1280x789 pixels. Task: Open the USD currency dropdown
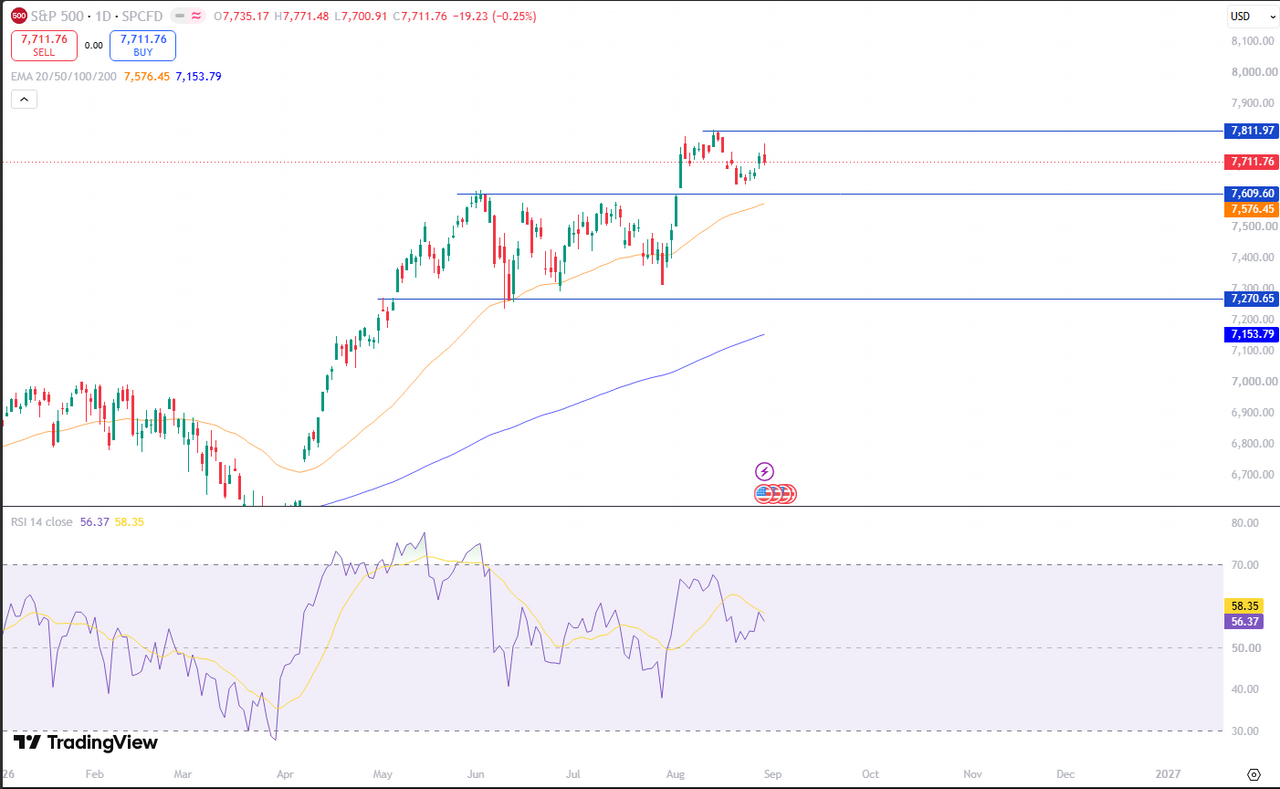click(1253, 16)
